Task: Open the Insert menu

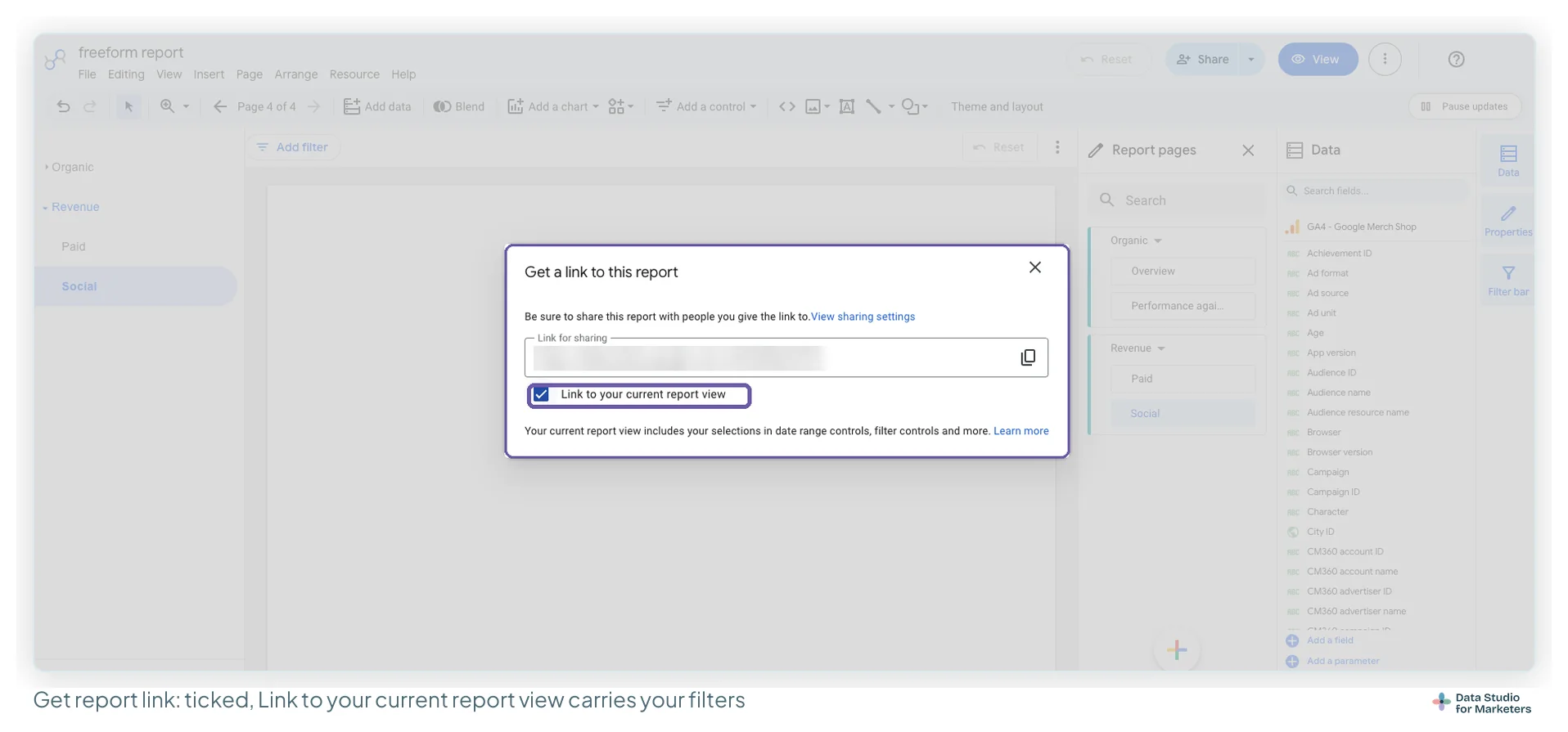Action: click(x=209, y=74)
